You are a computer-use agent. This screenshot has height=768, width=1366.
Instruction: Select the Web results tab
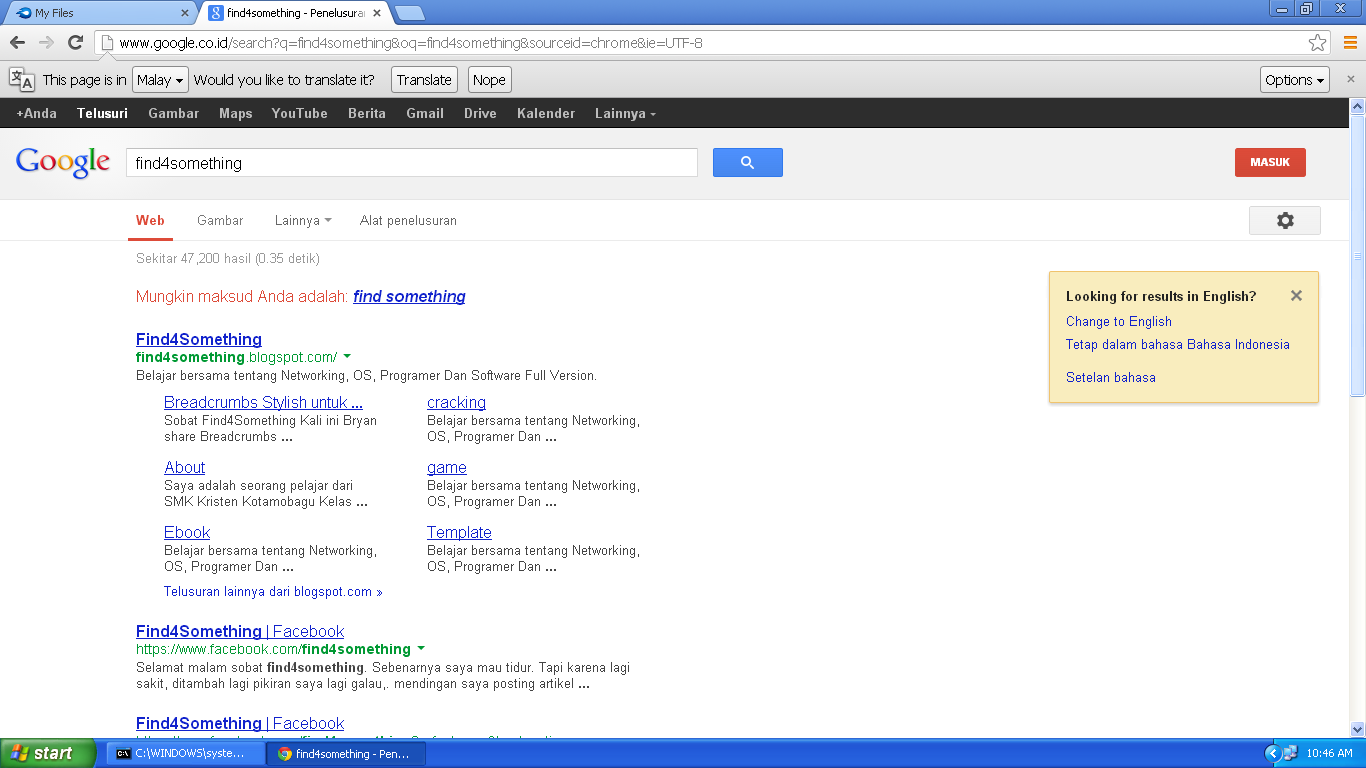pyautogui.click(x=150, y=220)
